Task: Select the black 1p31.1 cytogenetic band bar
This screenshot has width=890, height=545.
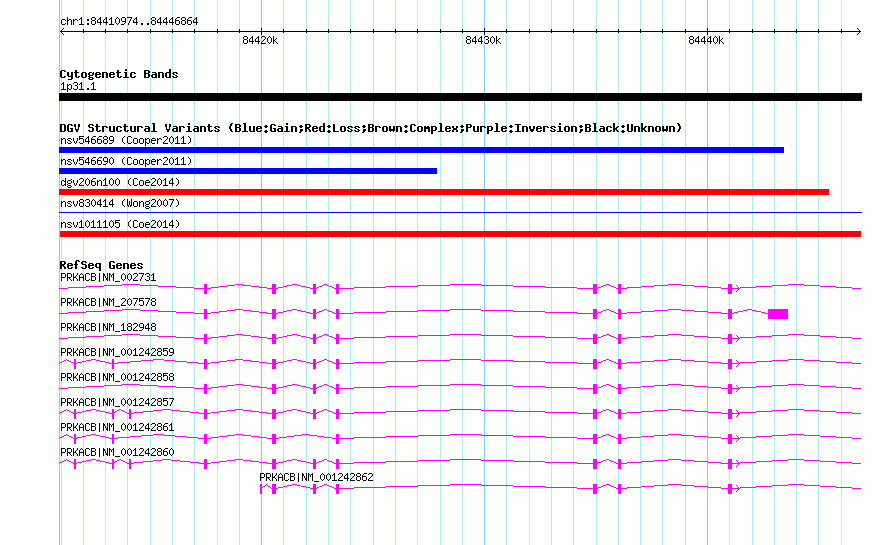Action: 460,97
